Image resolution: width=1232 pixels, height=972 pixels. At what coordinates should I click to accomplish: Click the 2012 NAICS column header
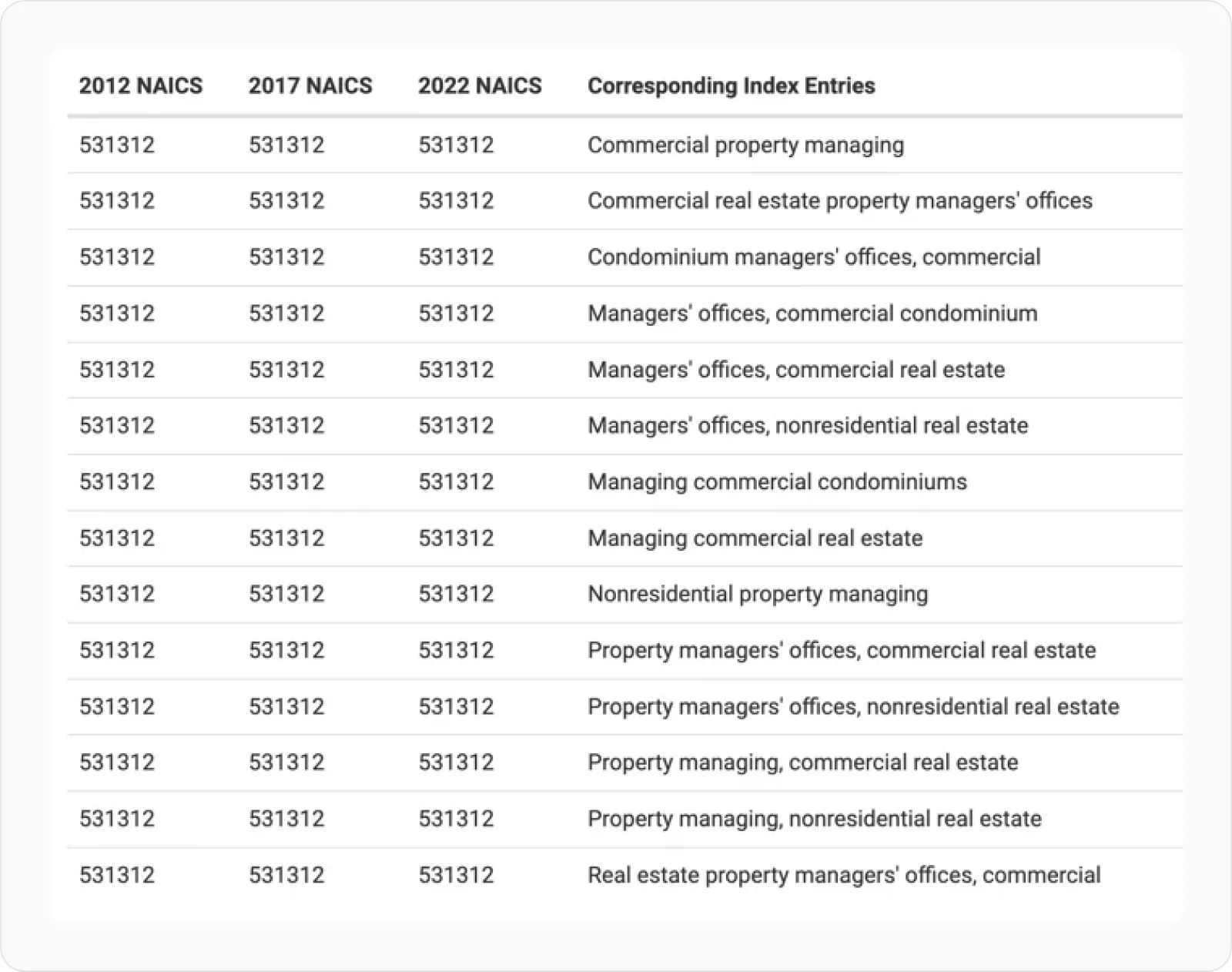[x=140, y=85]
